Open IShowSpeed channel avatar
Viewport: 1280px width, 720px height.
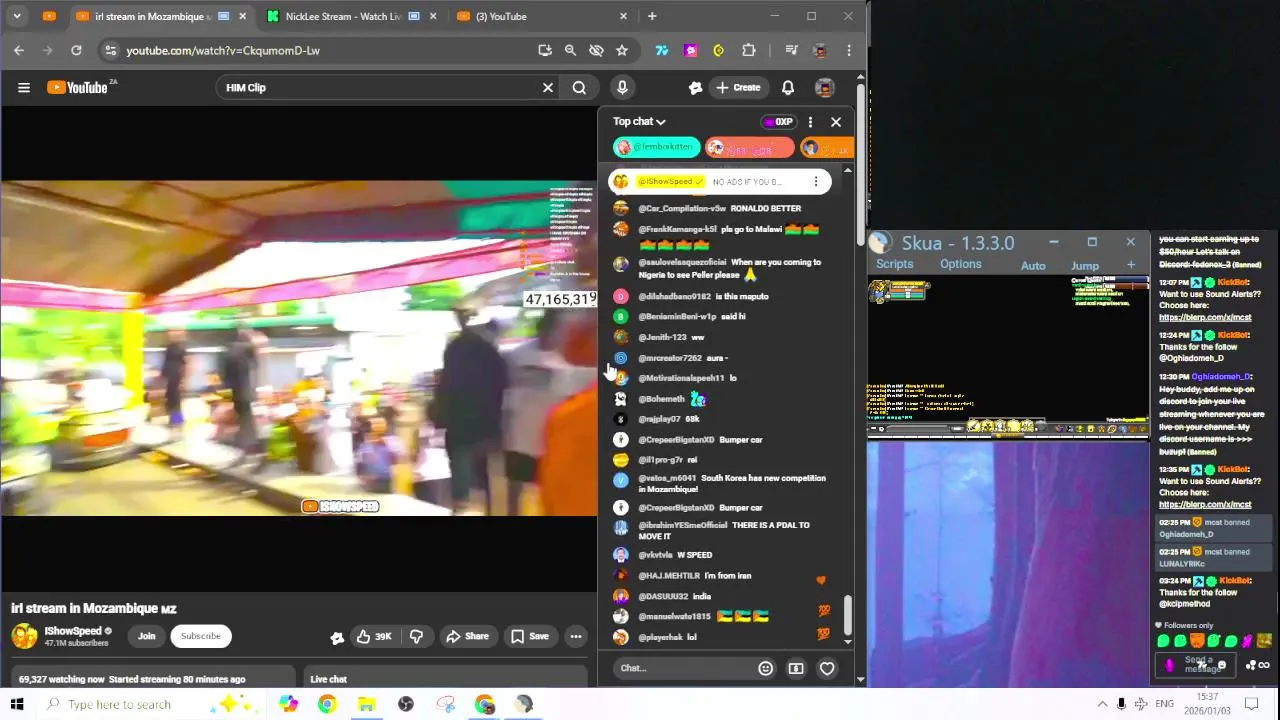24,636
